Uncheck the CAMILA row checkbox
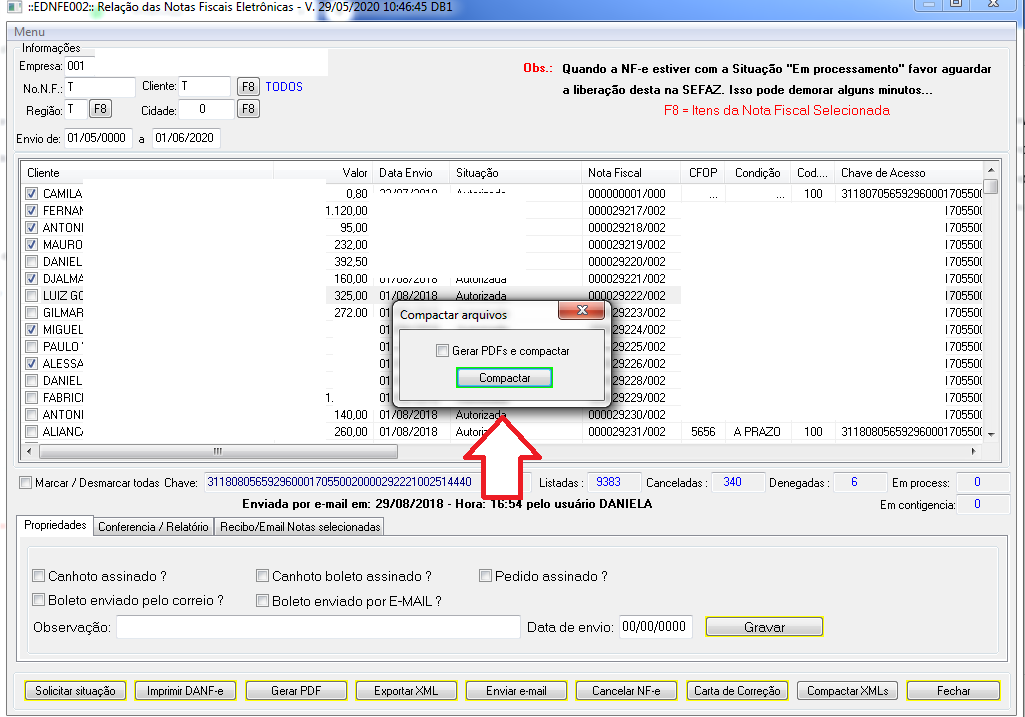 (x=32, y=194)
